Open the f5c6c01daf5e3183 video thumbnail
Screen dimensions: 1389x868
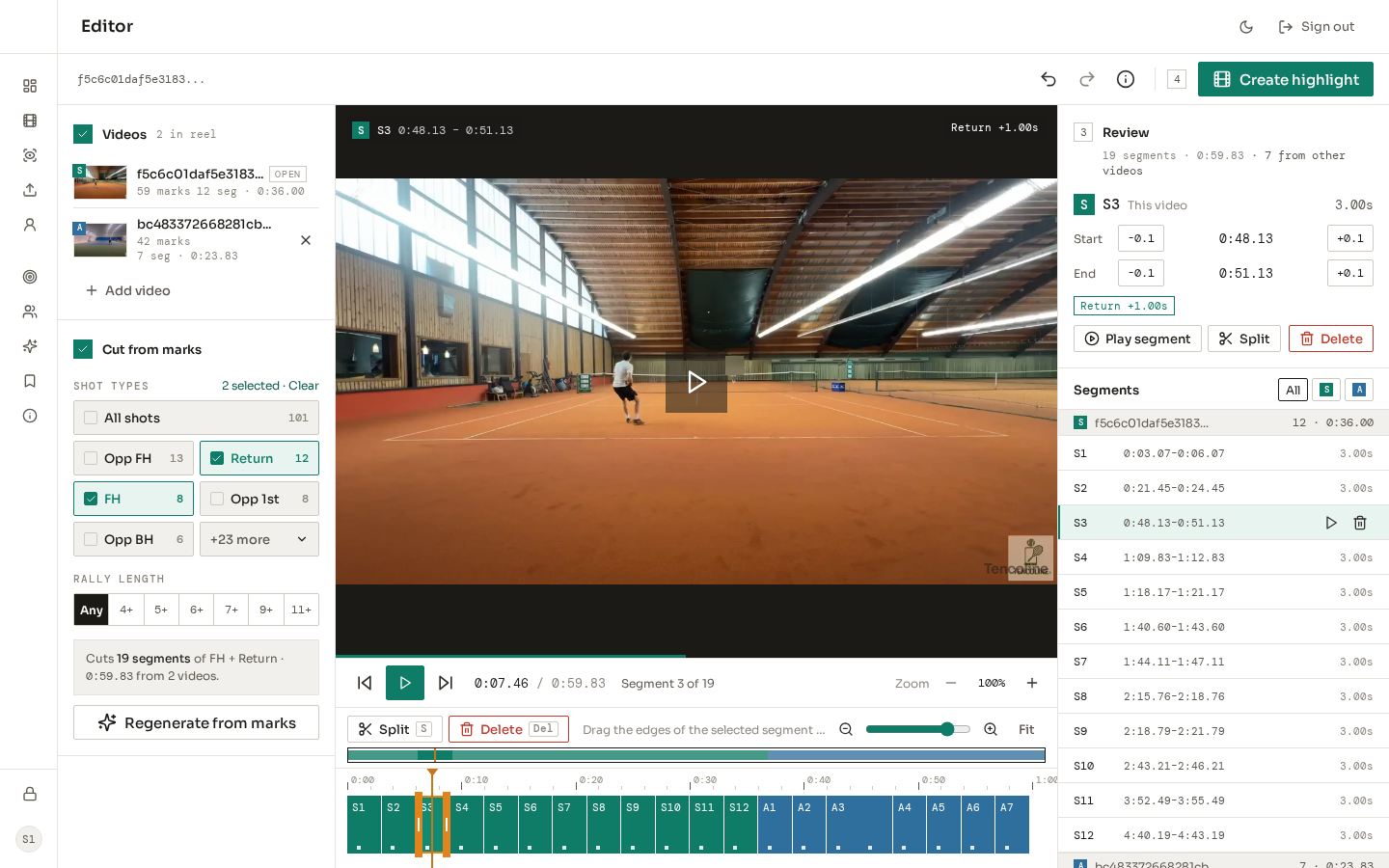(100, 181)
